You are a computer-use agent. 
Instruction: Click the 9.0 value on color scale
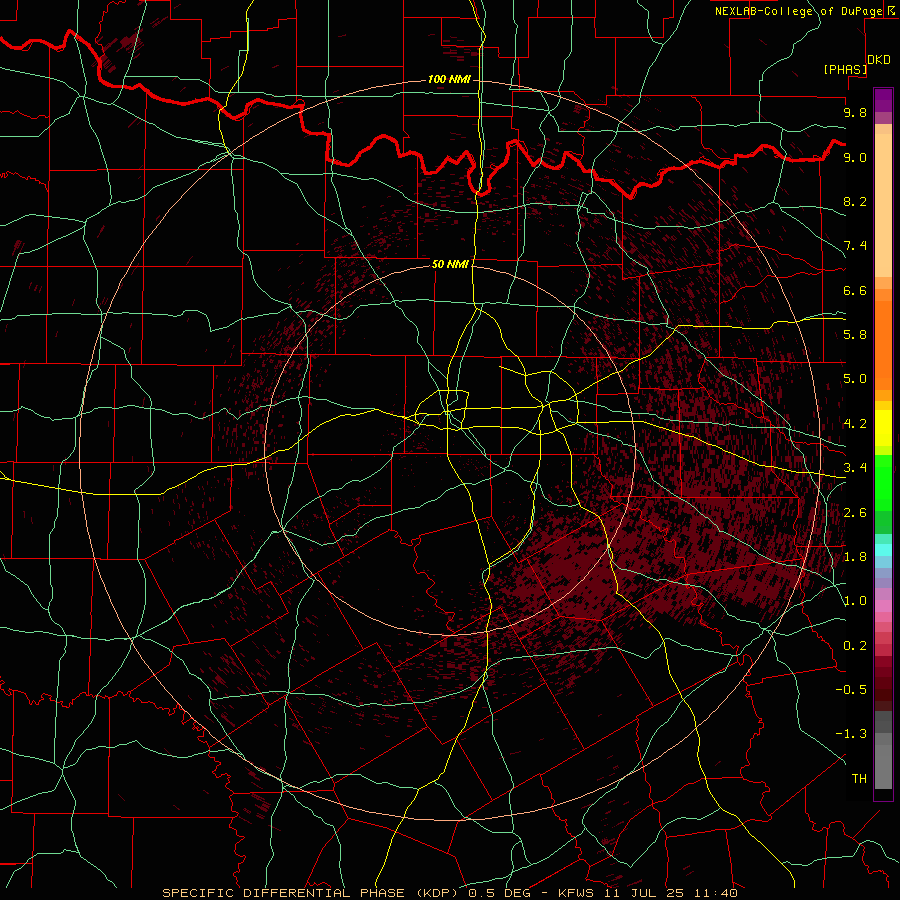coord(855,157)
